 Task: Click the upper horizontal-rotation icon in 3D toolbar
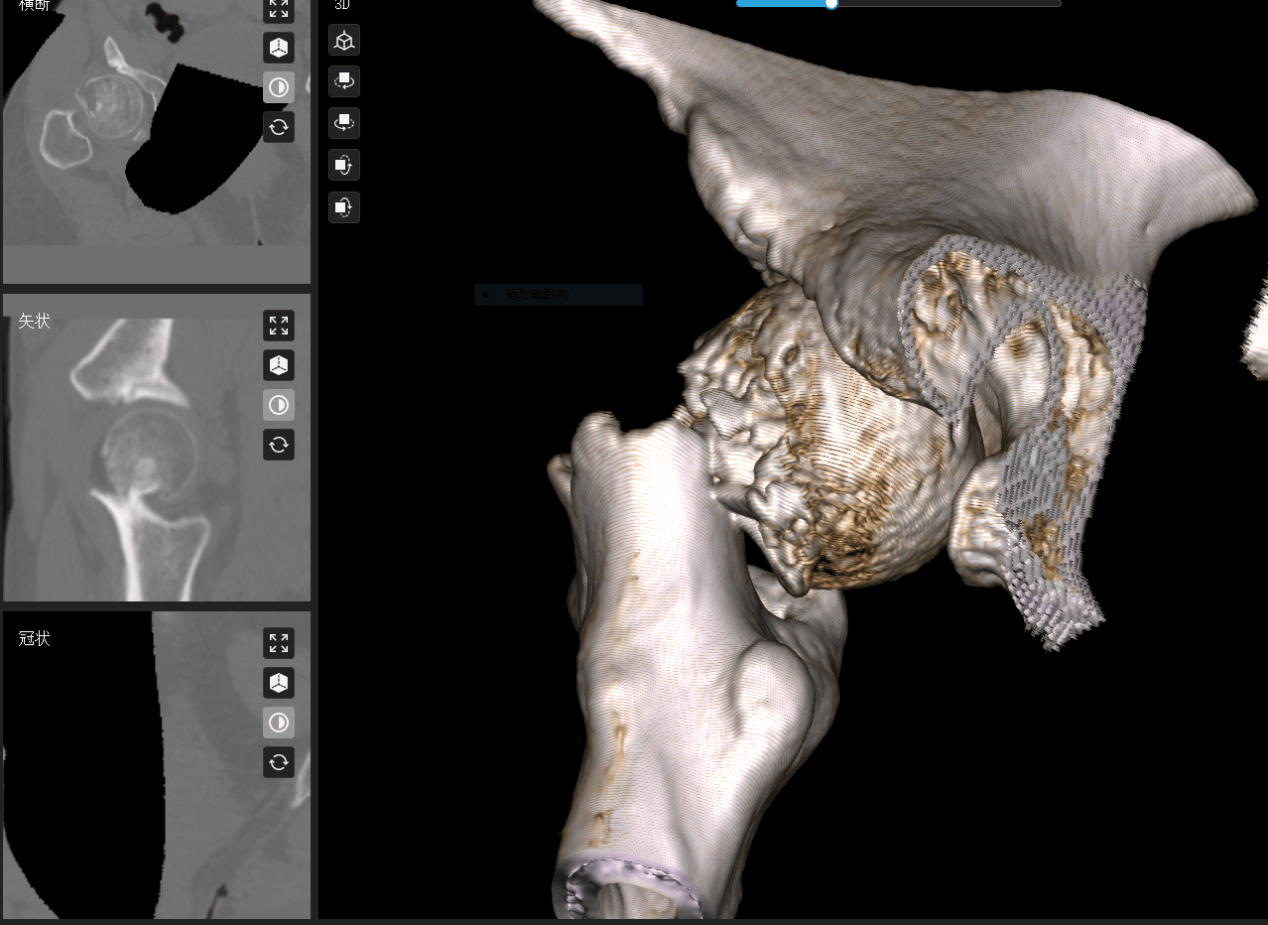[x=344, y=81]
